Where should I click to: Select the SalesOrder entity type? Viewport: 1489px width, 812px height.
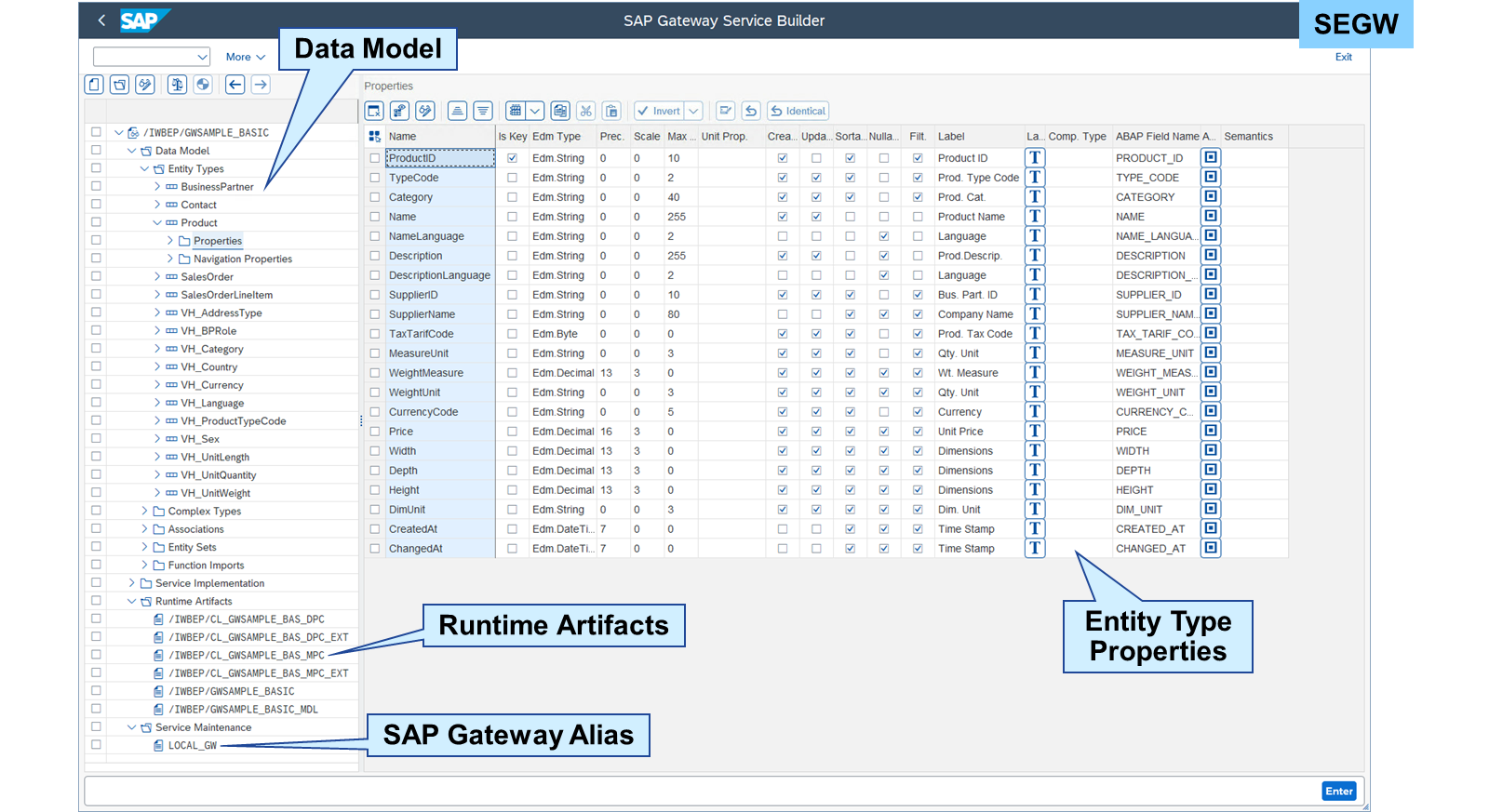click(207, 277)
